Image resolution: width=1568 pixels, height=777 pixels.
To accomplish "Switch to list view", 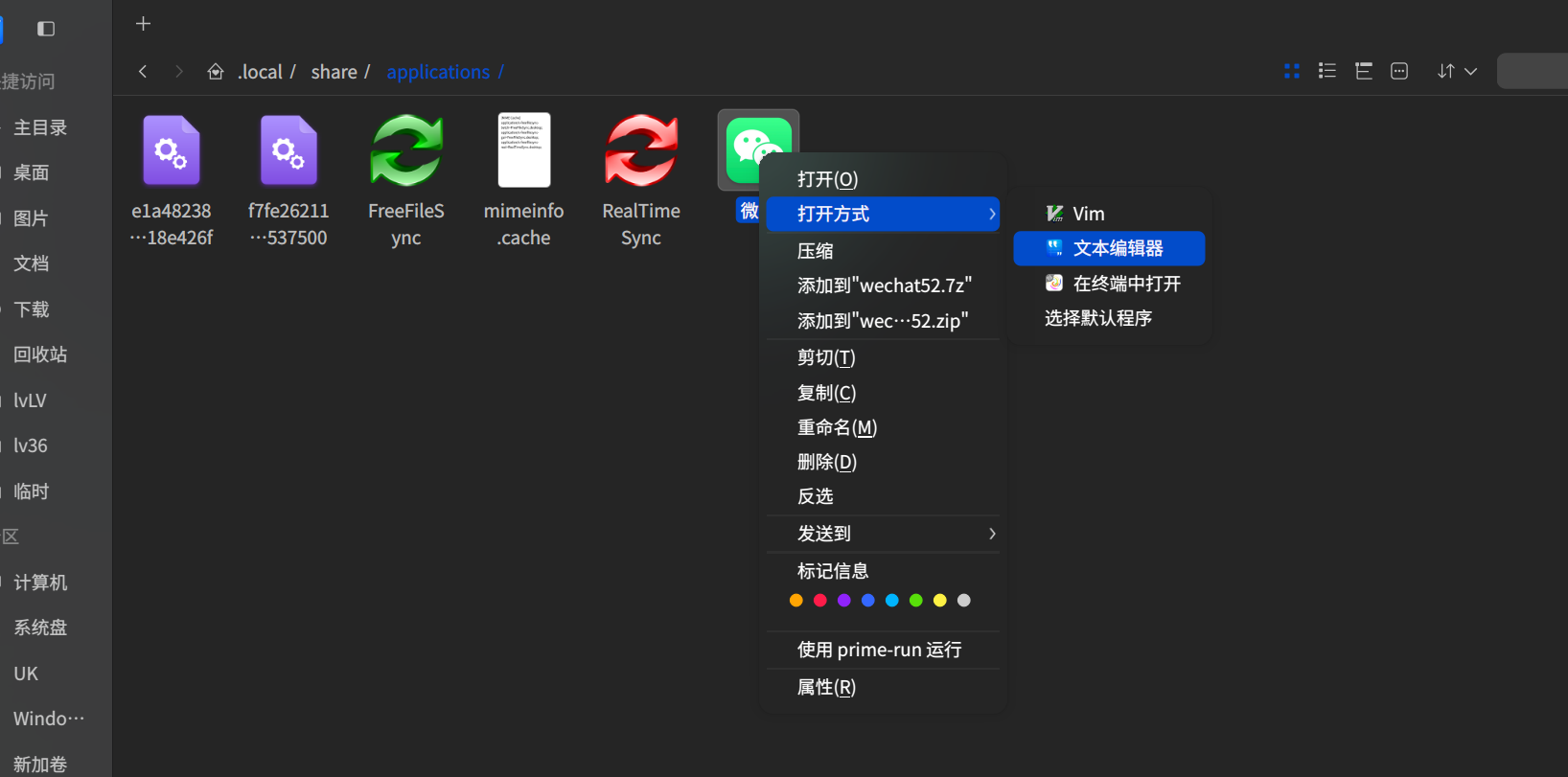I will pos(1327,71).
